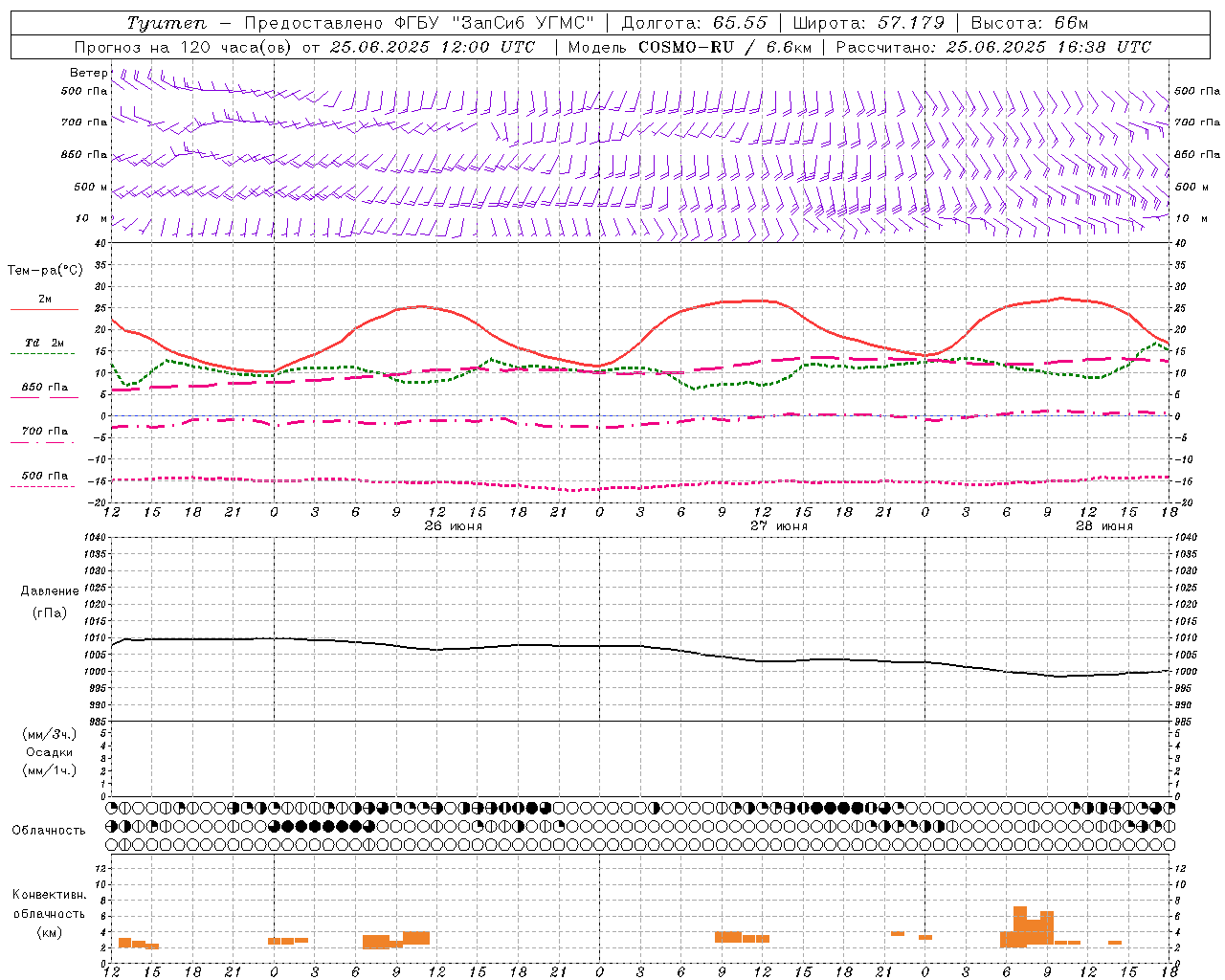Click the 'Модель COSMO-RU / 6.6км' model label

pyautogui.click(x=689, y=47)
